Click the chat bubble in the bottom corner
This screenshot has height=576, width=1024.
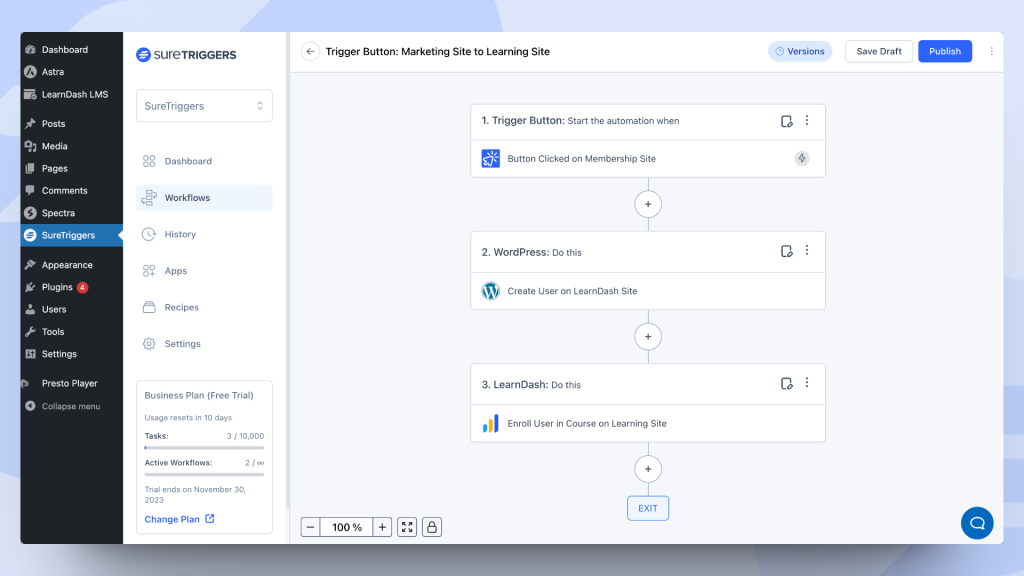977,523
